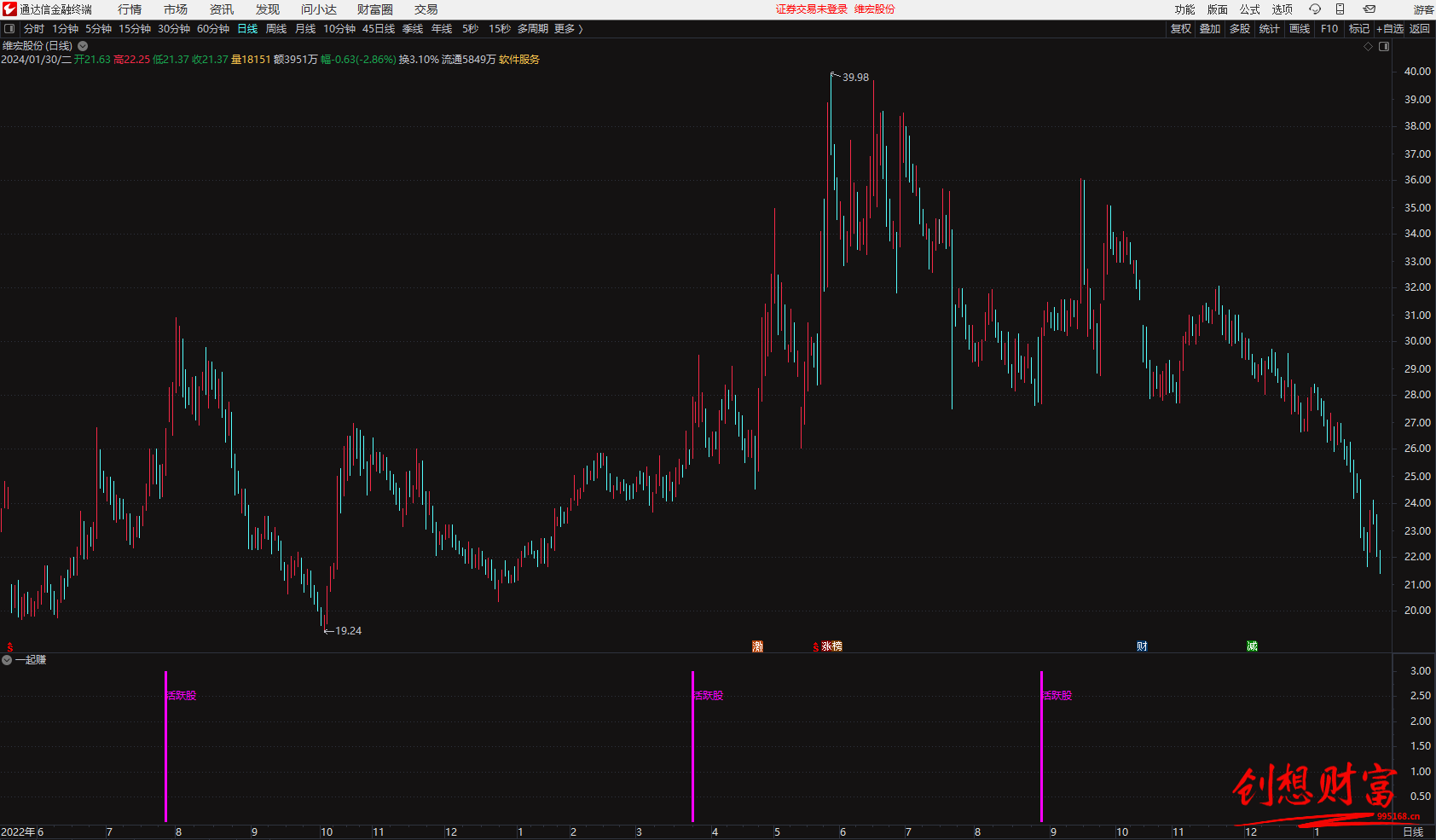Toggle the left sidebar panel icon
1436x840 pixels.
pyautogui.click(x=9, y=29)
